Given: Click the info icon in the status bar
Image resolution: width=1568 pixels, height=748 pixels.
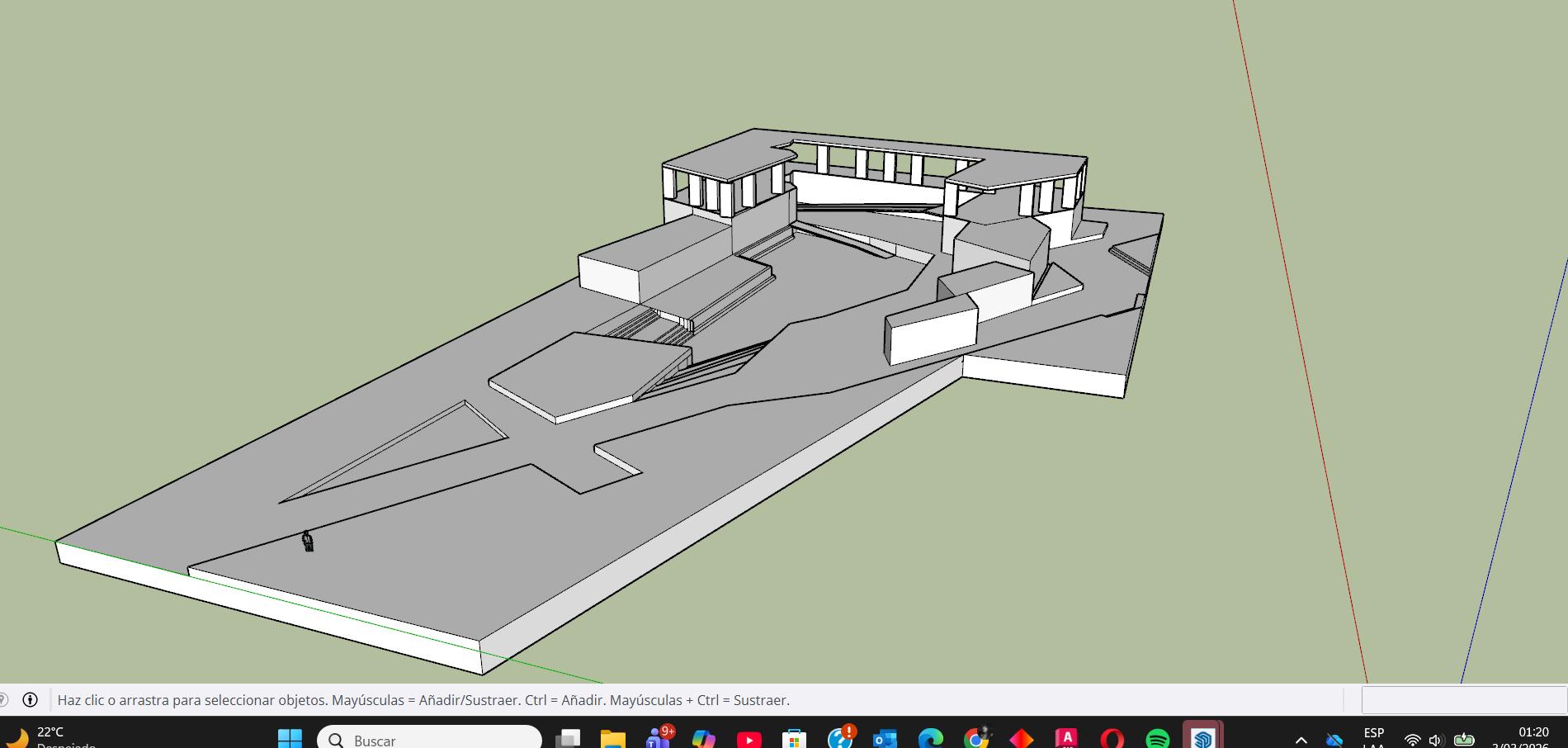Looking at the screenshot, I should coord(30,700).
